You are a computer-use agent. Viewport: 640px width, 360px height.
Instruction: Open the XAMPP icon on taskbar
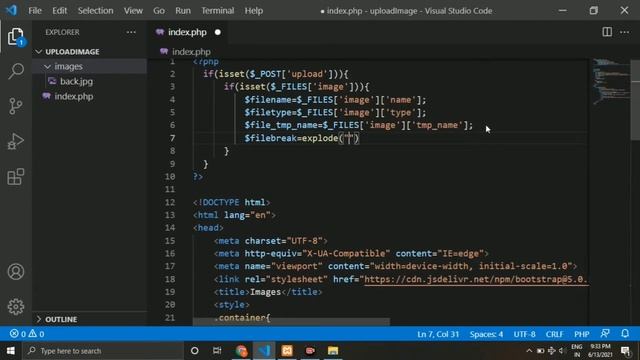click(x=287, y=351)
